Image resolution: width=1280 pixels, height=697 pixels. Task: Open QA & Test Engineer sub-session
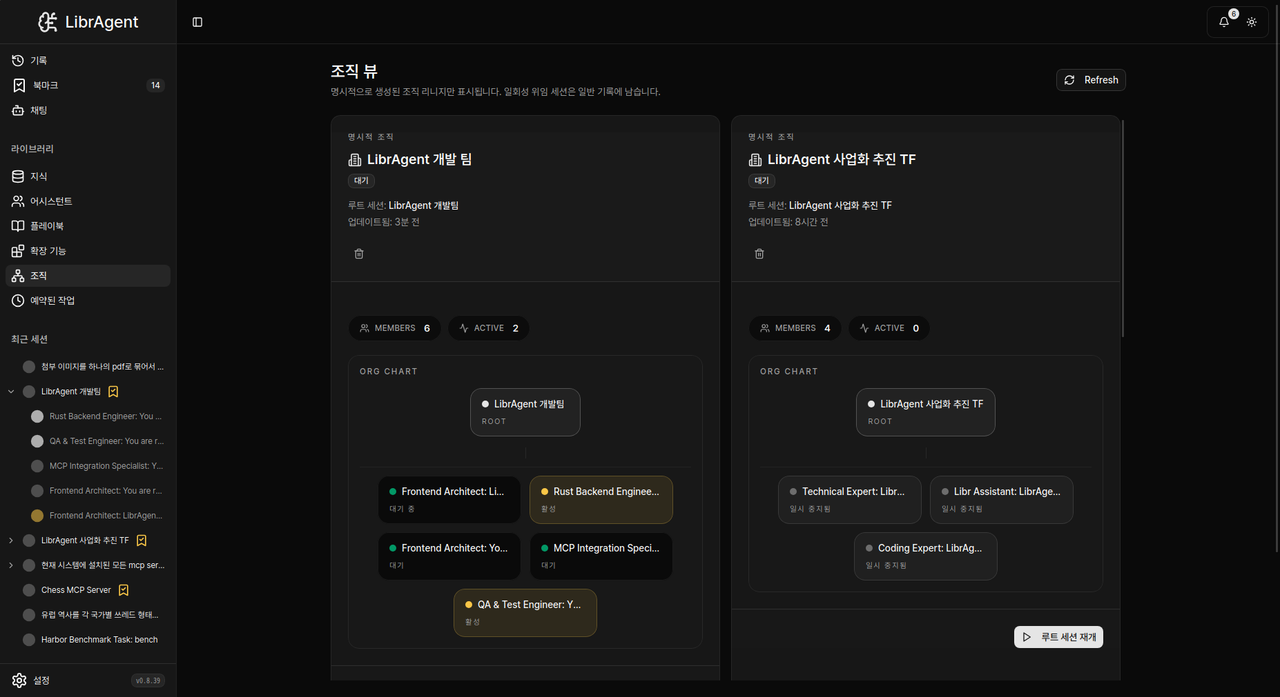coord(98,441)
